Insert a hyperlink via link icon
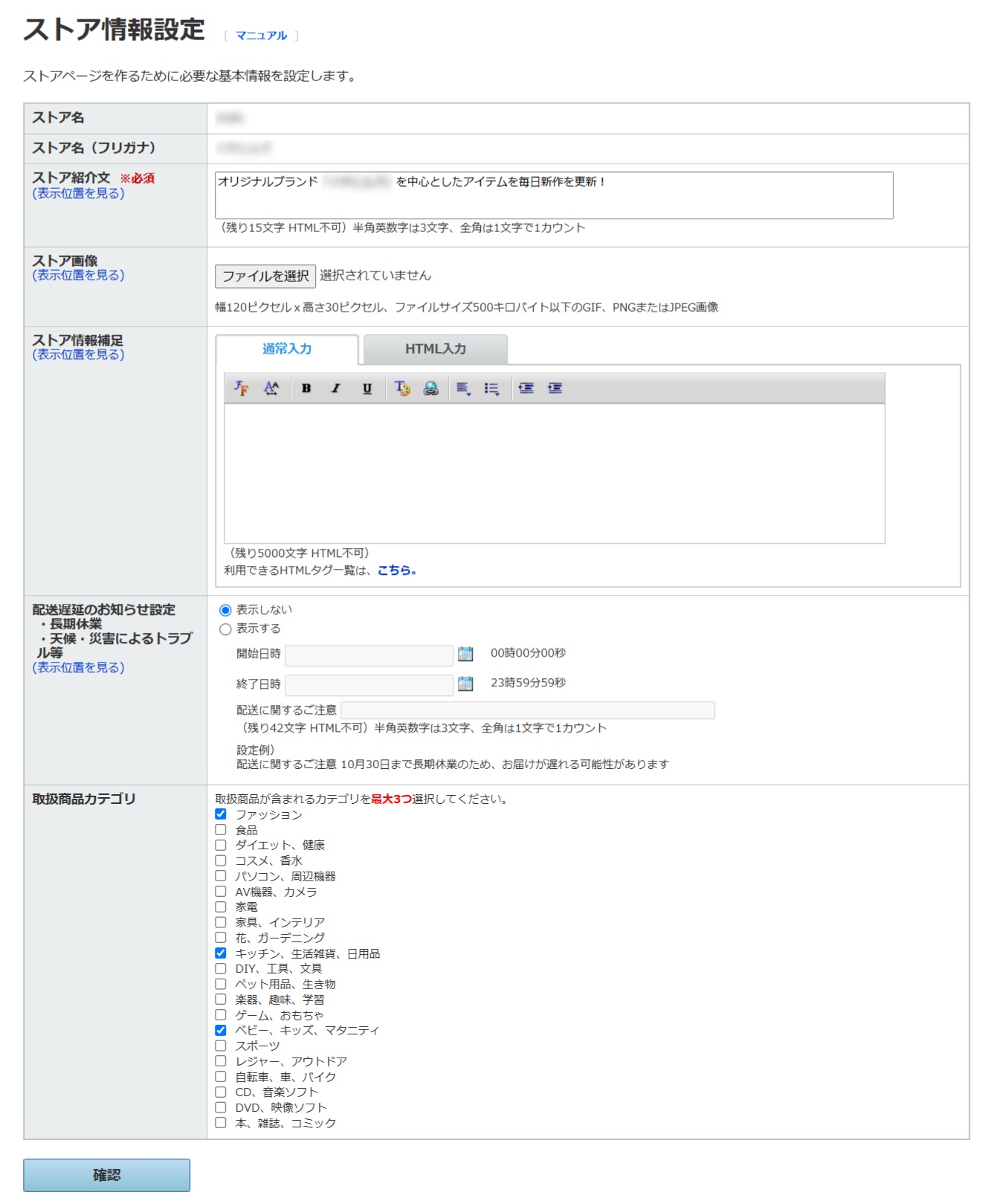Screen dimensions: 985x1204 pyautogui.click(x=431, y=388)
